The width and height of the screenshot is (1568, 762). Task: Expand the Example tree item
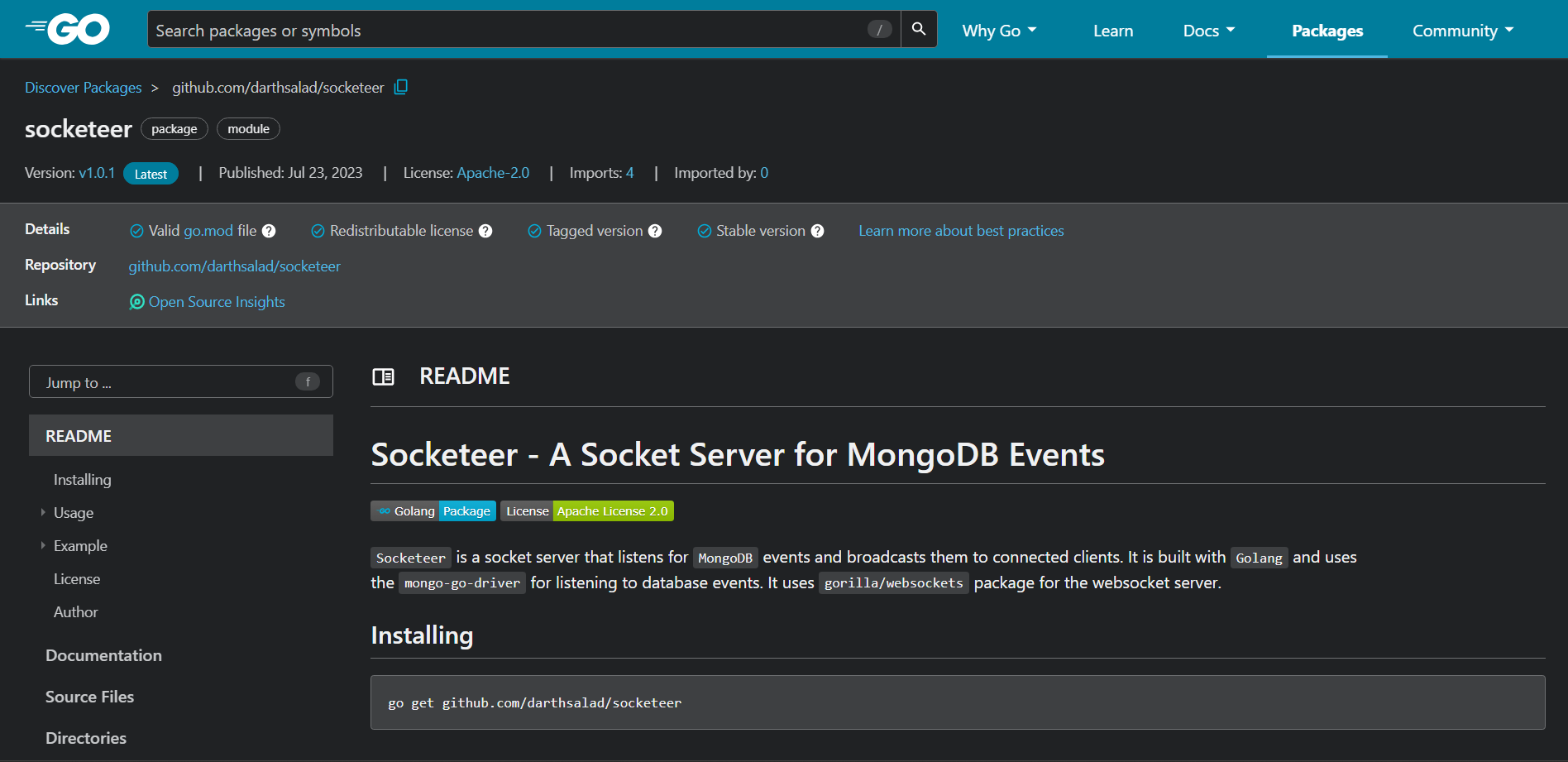pyautogui.click(x=43, y=546)
